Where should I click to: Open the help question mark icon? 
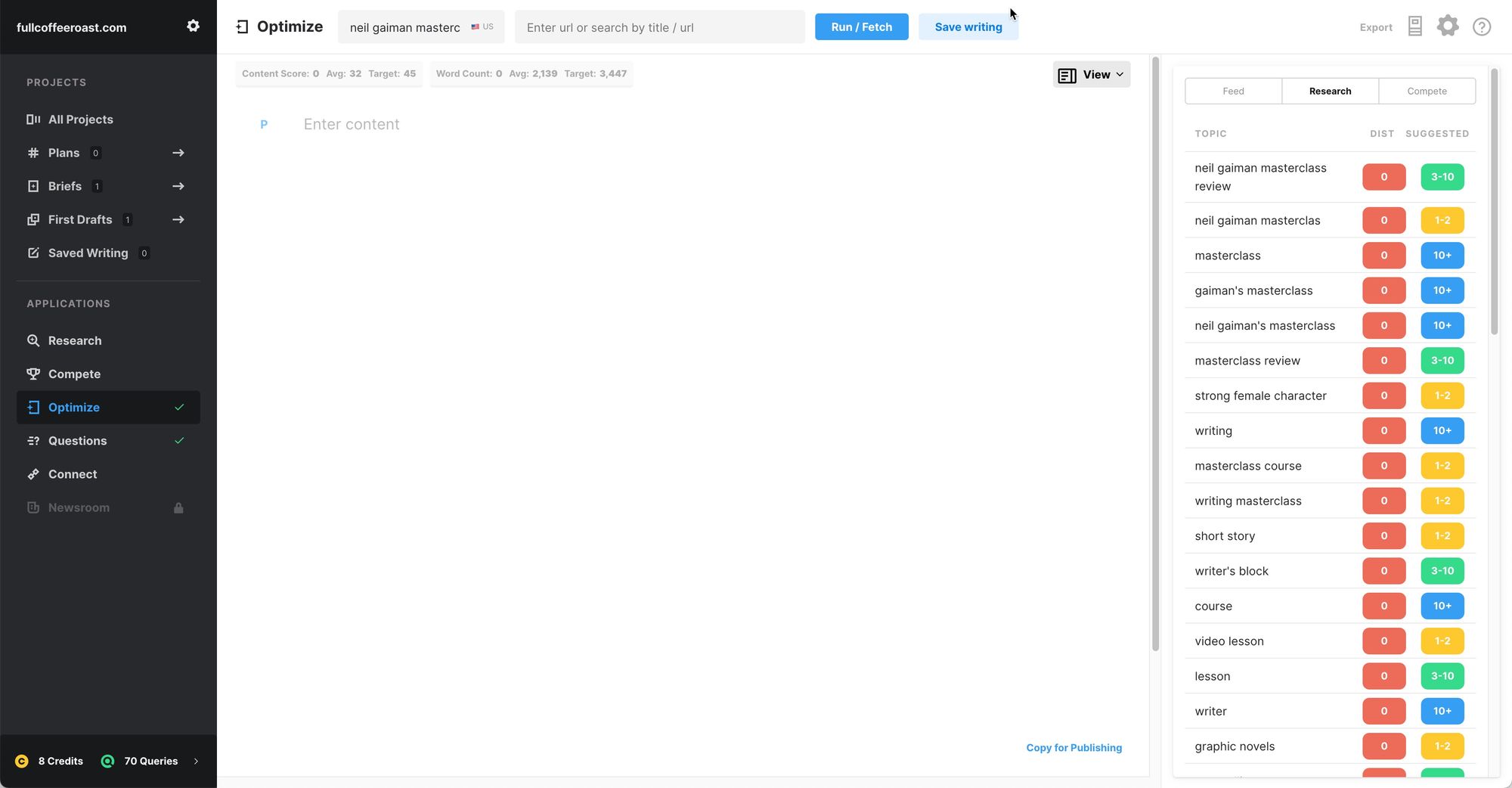click(x=1481, y=27)
